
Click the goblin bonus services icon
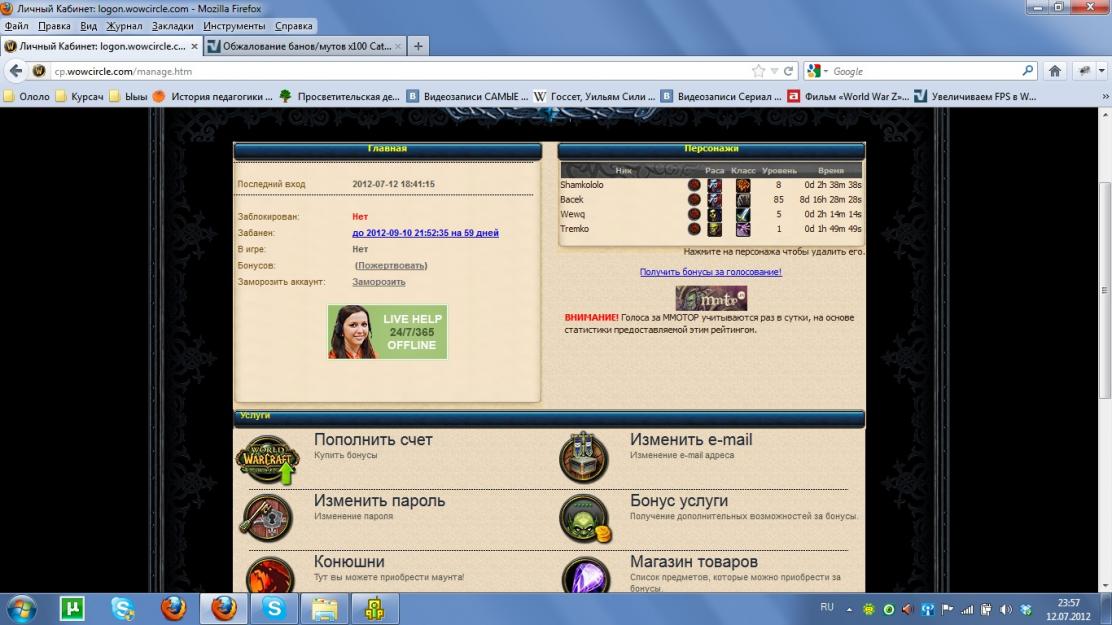click(585, 518)
